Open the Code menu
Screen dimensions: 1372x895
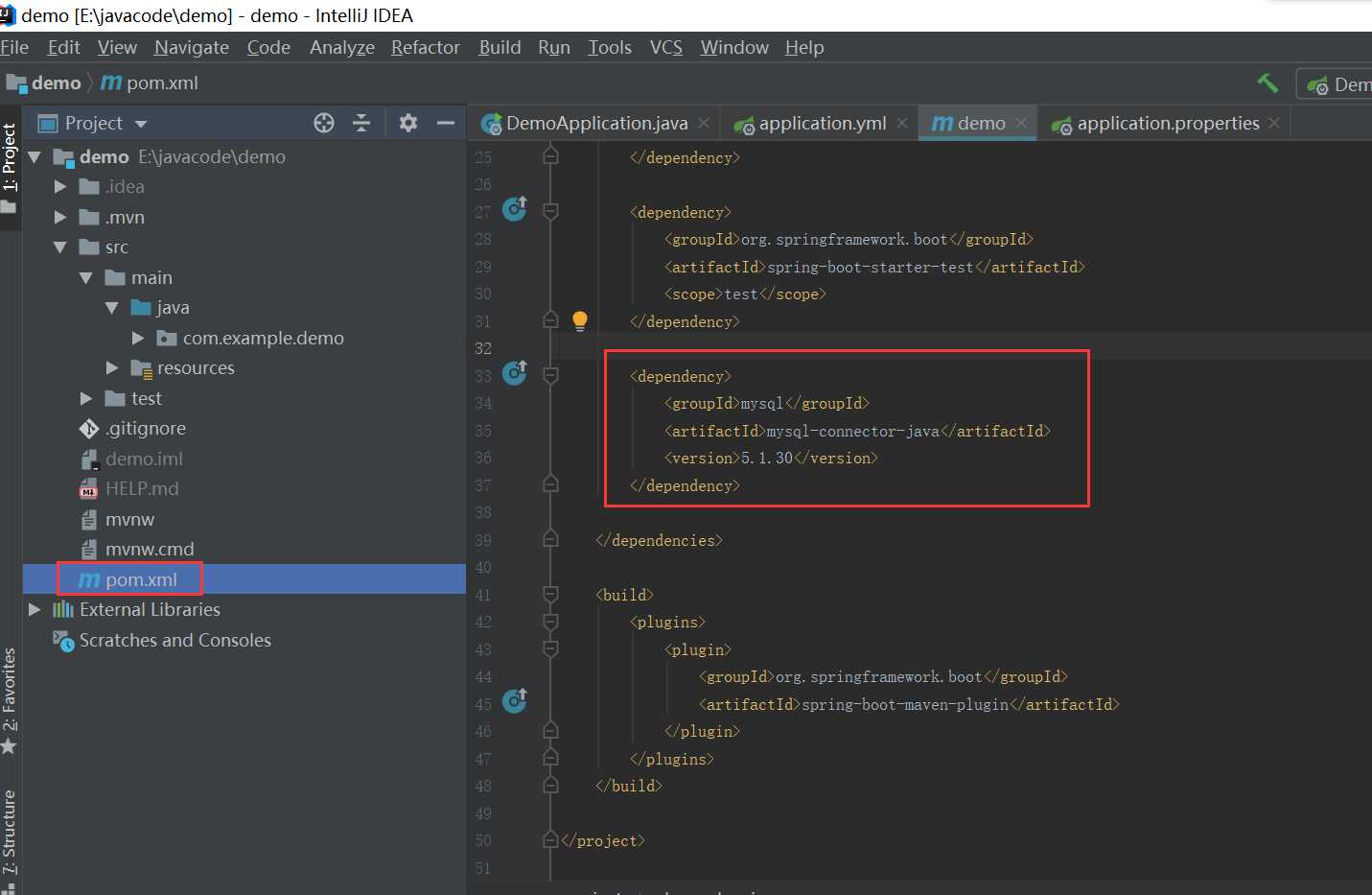pyautogui.click(x=268, y=47)
